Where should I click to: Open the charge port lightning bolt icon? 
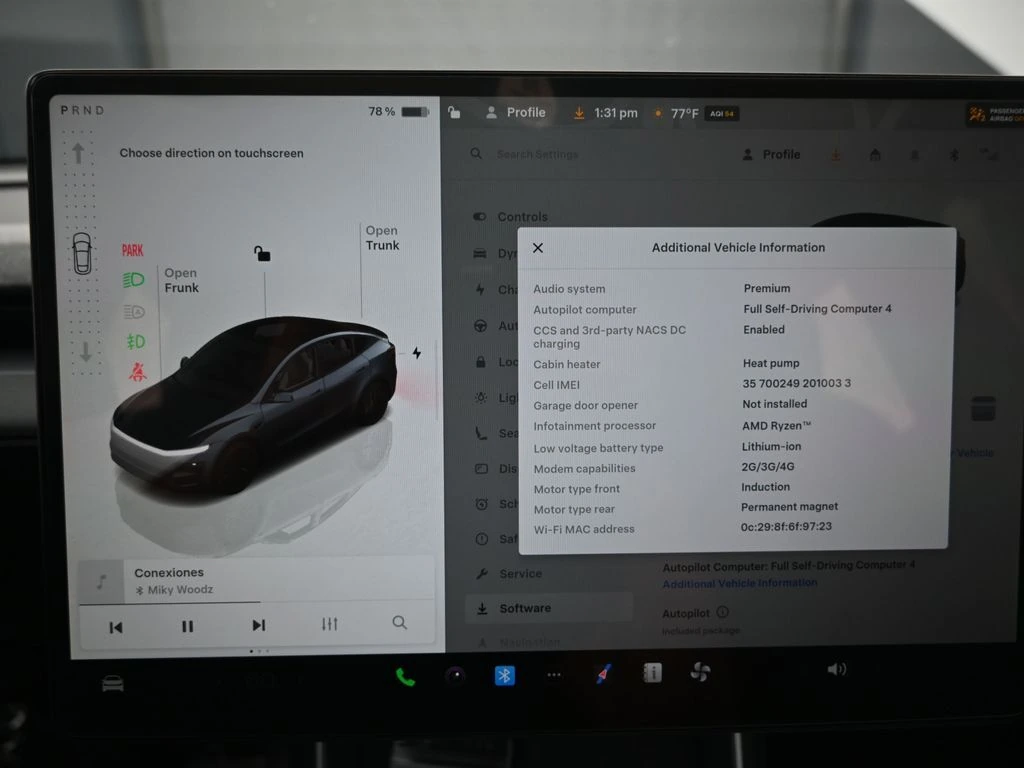416,353
